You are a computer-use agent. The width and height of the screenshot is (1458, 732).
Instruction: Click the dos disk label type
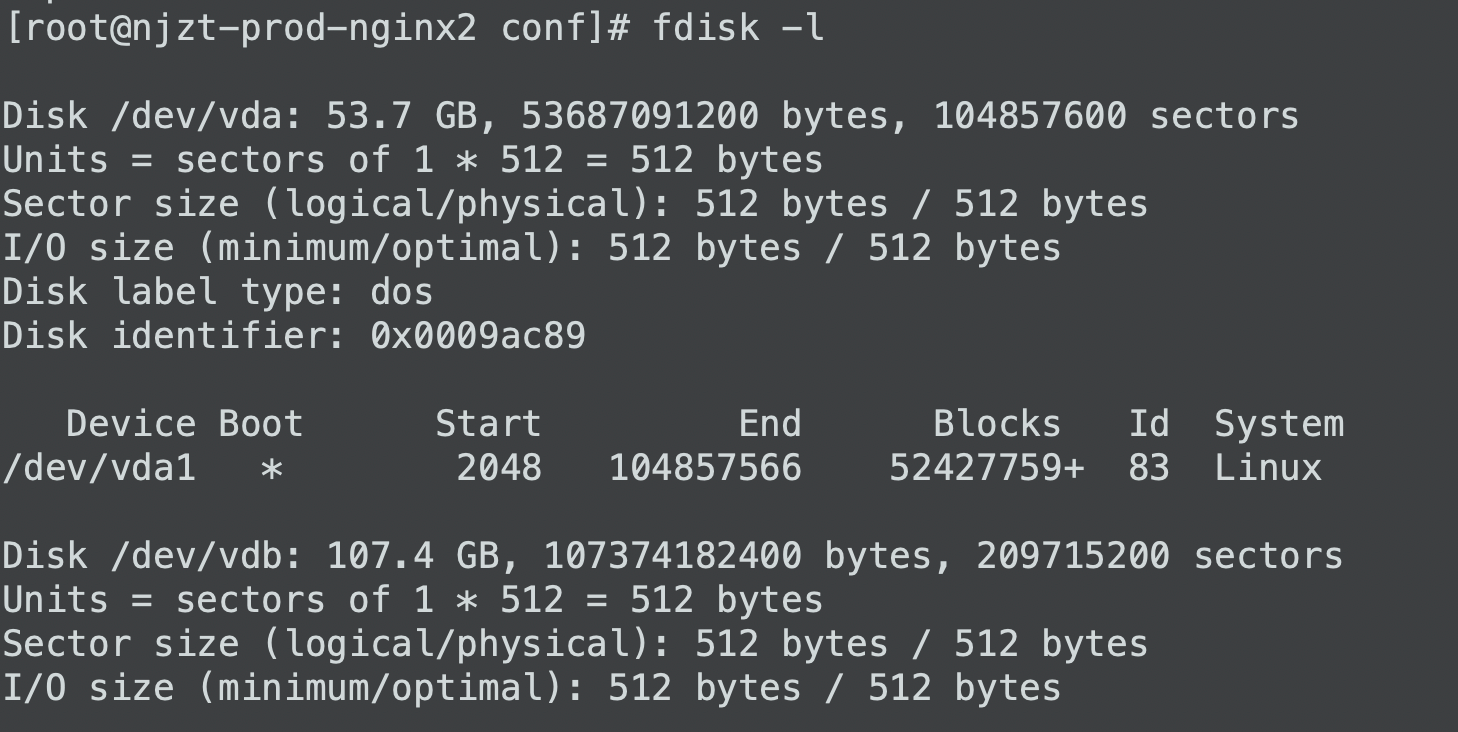click(402, 292)
